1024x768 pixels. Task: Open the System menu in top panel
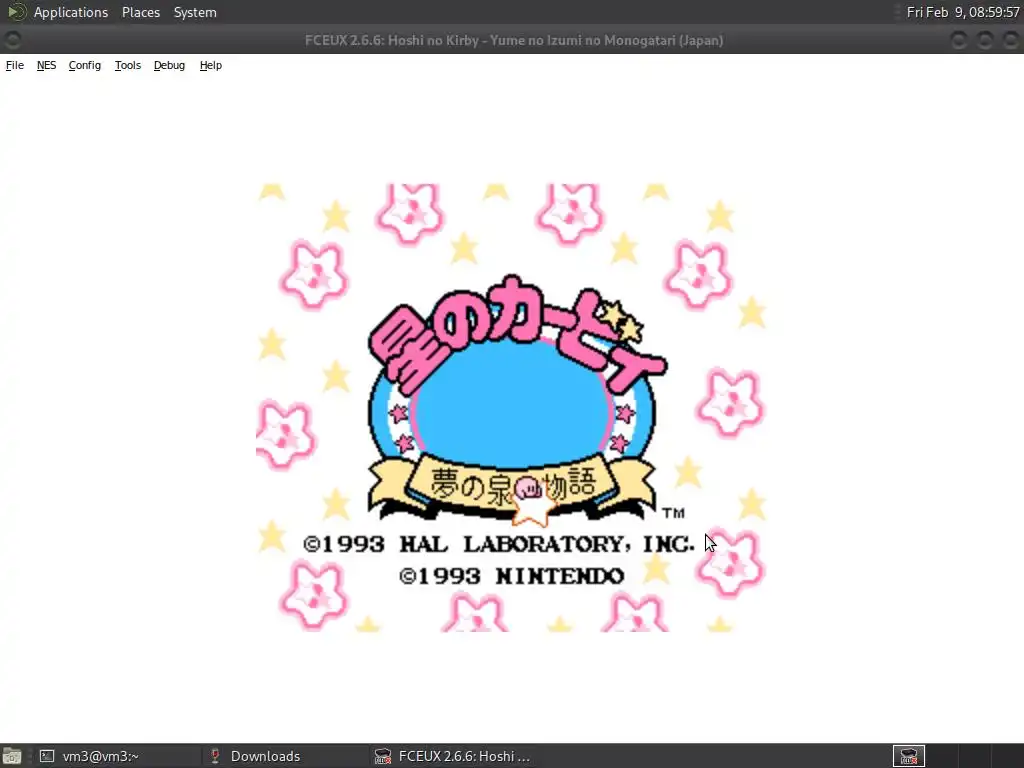(x=195, y=12)
